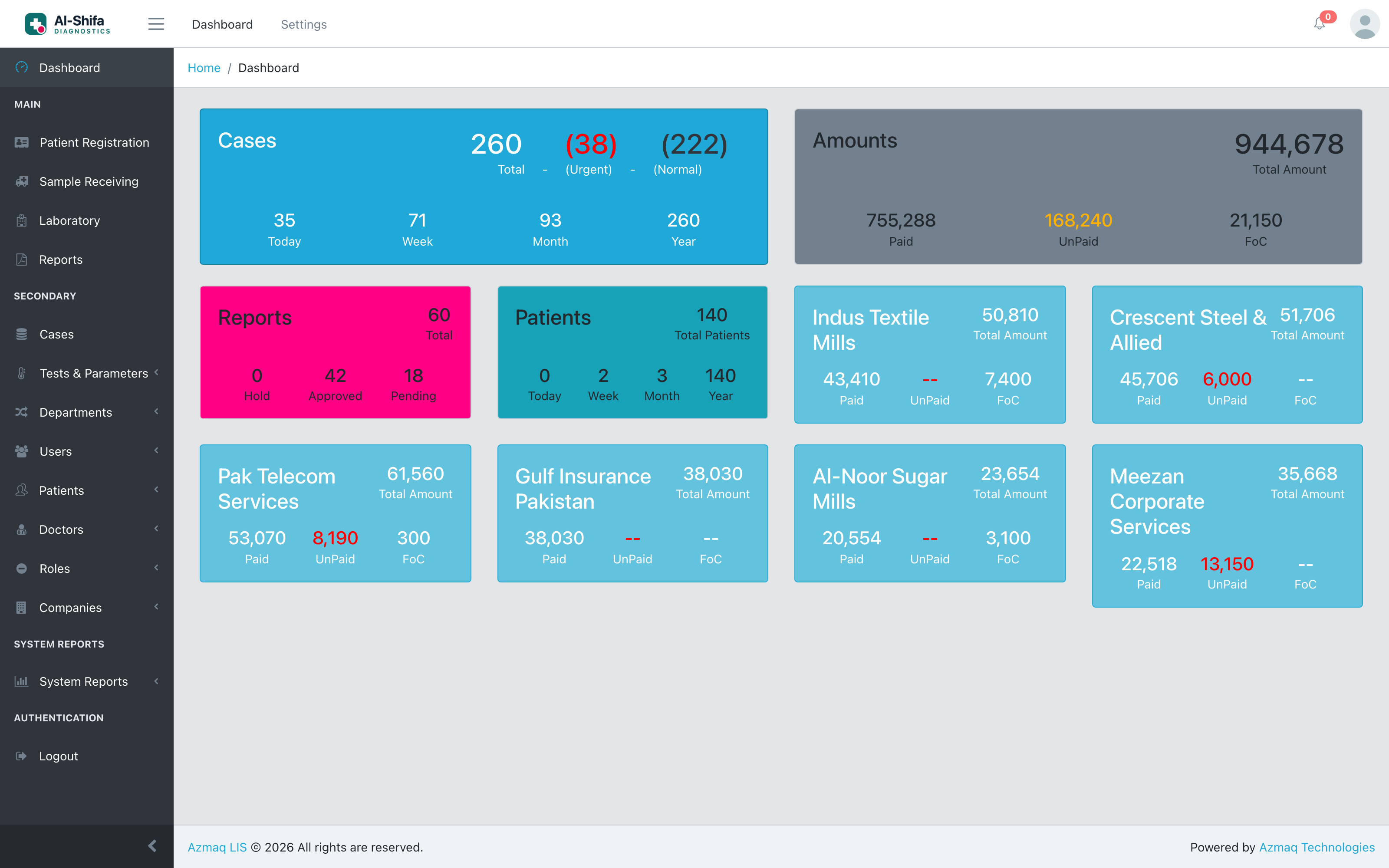Select Patient Registration in the sidebar

coord(87,142)
